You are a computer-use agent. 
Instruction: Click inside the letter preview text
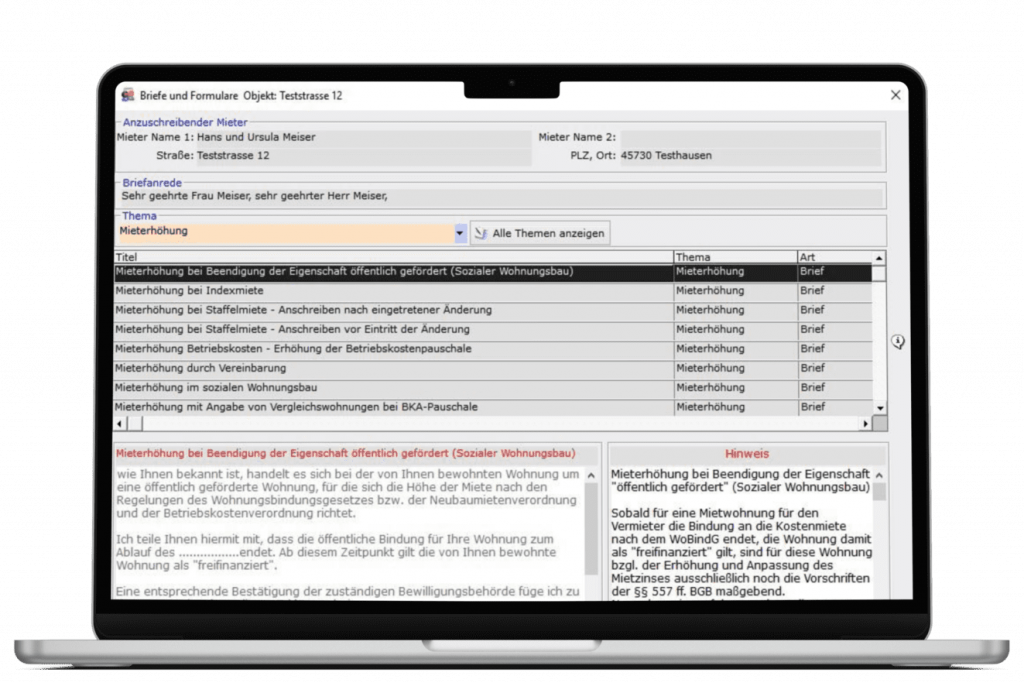pos(348,532)
